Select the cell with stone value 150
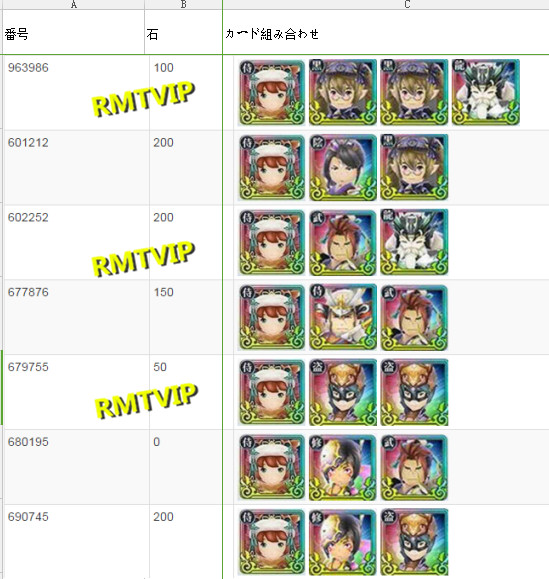 (x=186, y=317)
